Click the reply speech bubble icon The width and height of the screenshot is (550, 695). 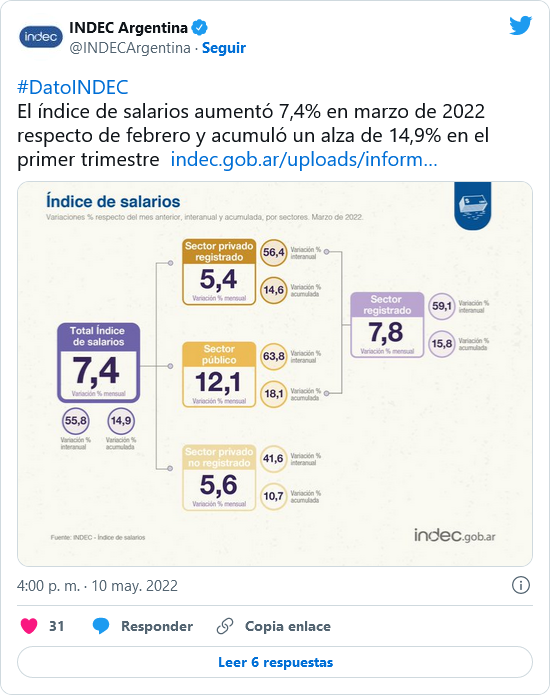coord(101,626)
